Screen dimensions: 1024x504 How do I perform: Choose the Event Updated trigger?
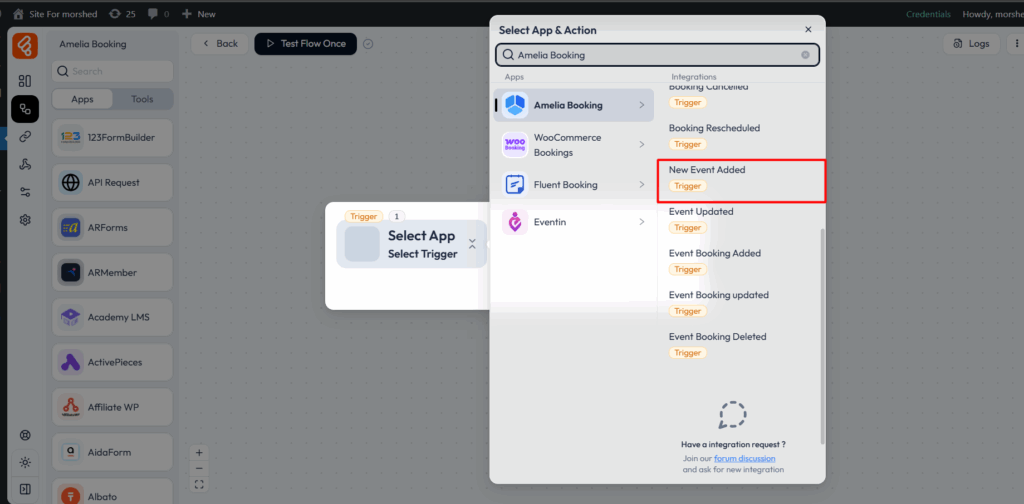(x=701, y=212)
